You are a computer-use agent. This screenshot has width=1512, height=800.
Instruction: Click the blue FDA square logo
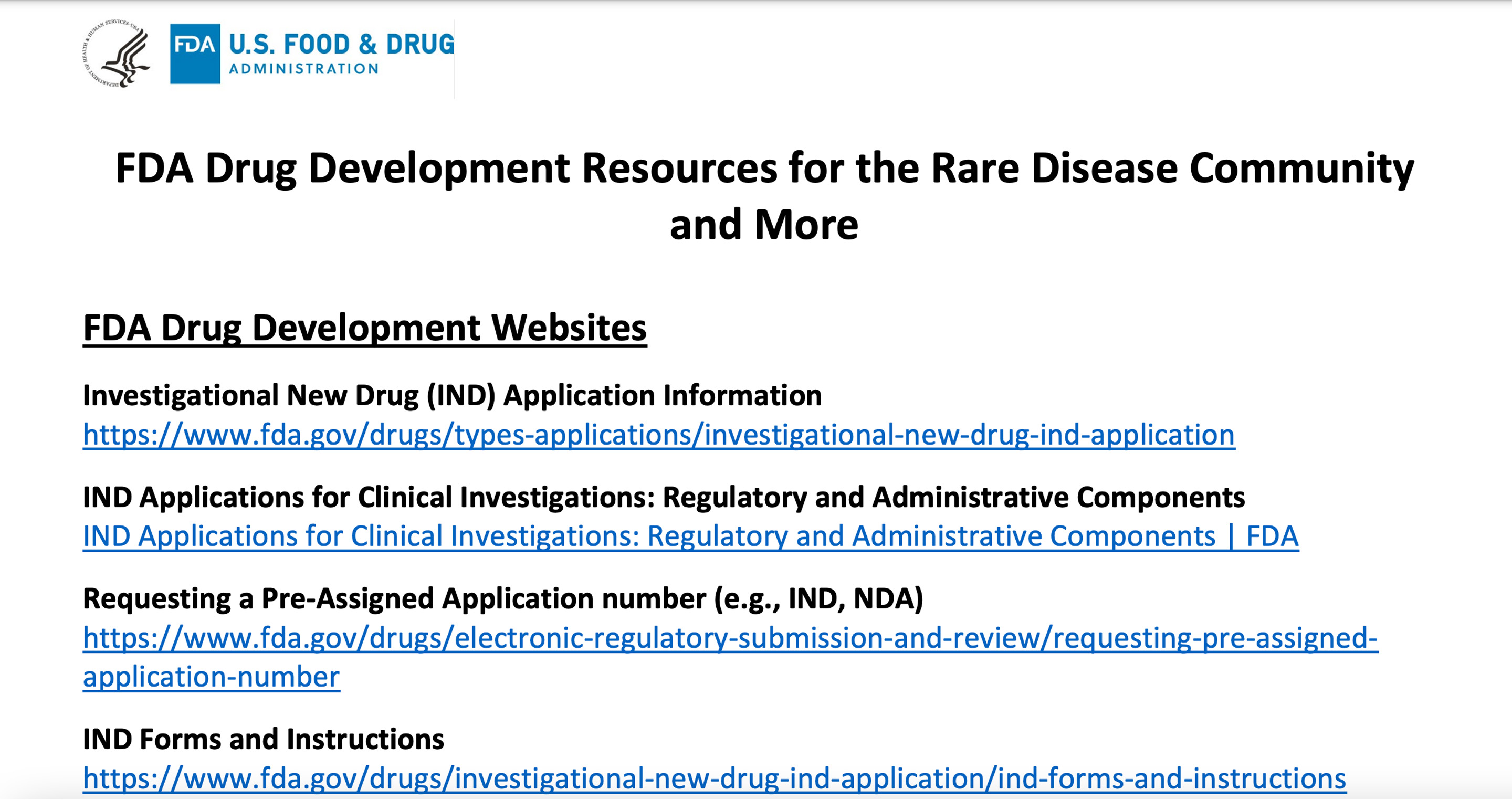[195, 54]
